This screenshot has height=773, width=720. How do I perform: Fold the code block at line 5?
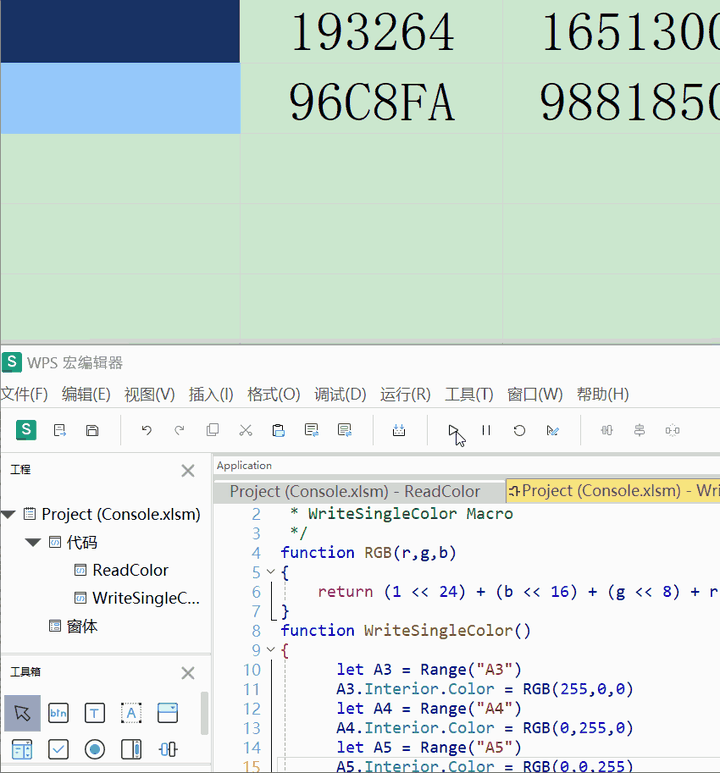(271, 572)
